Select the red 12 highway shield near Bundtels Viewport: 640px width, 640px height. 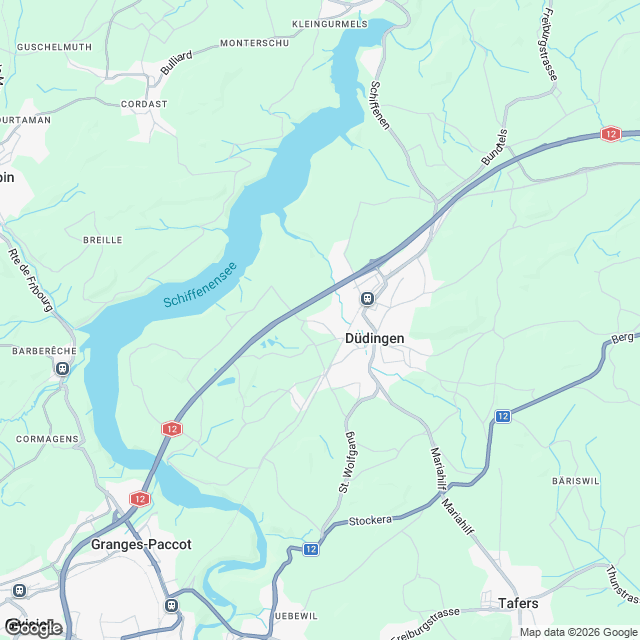coord(611,134)
